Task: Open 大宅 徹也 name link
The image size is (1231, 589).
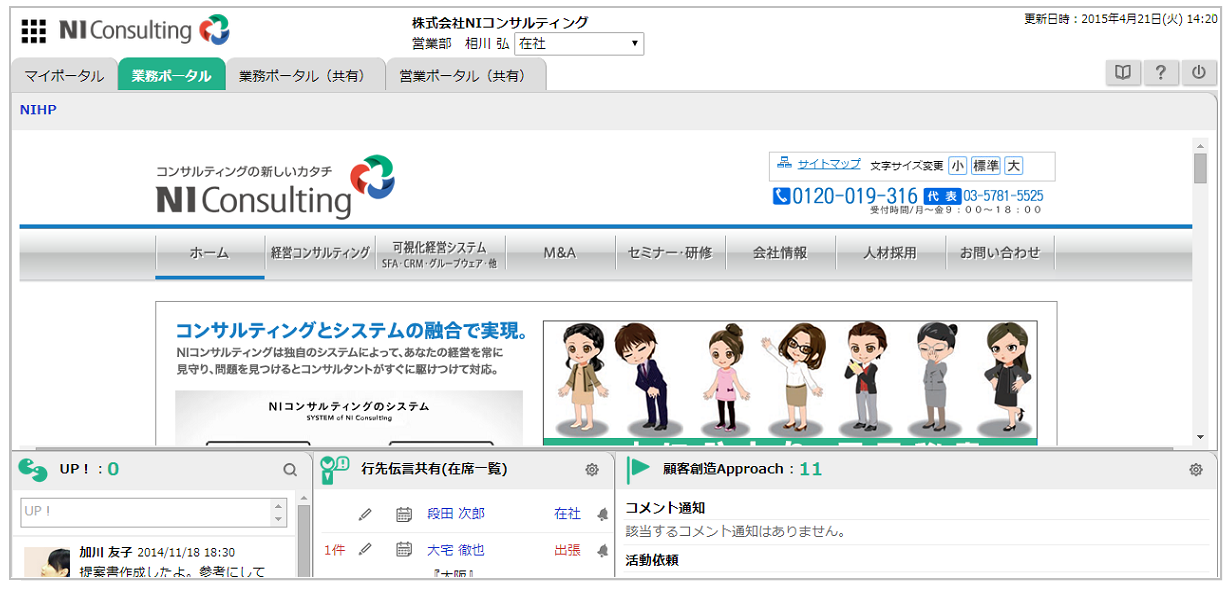Action: [x=456, y=549]
